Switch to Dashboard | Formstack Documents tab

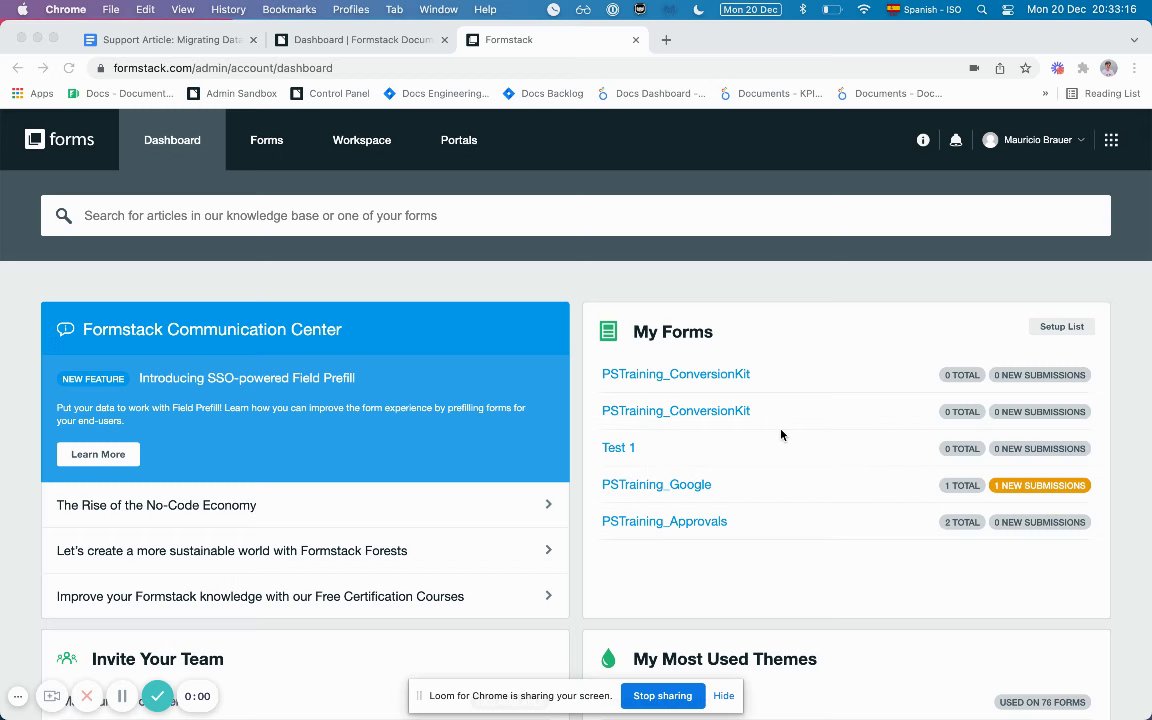(x=361, y=40)
